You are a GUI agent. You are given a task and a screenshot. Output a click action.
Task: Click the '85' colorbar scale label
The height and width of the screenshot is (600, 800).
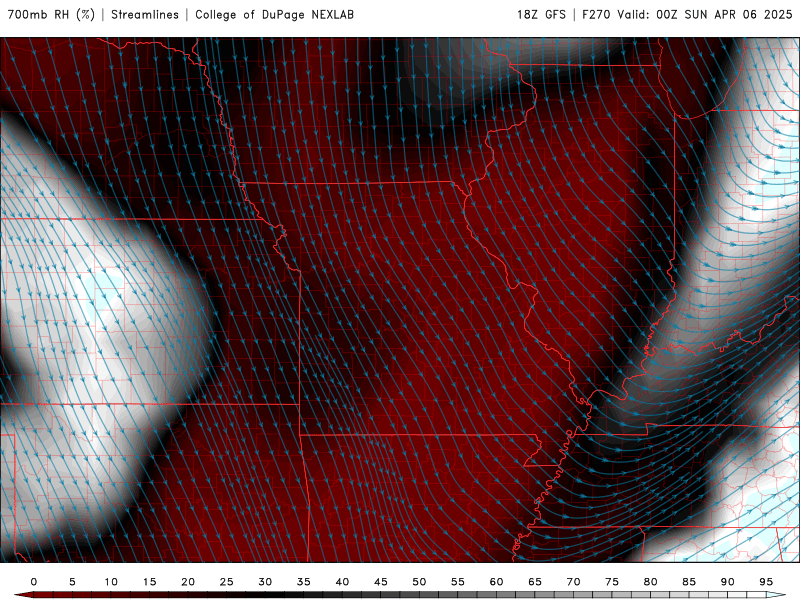pos(689,582)
